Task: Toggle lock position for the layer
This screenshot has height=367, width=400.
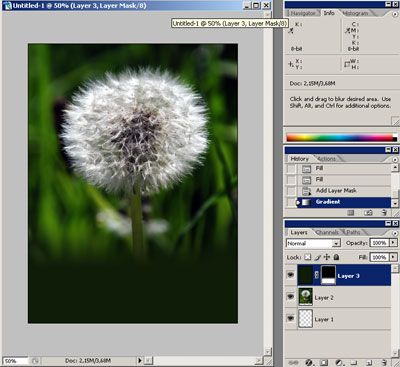Action: [327, 257]
